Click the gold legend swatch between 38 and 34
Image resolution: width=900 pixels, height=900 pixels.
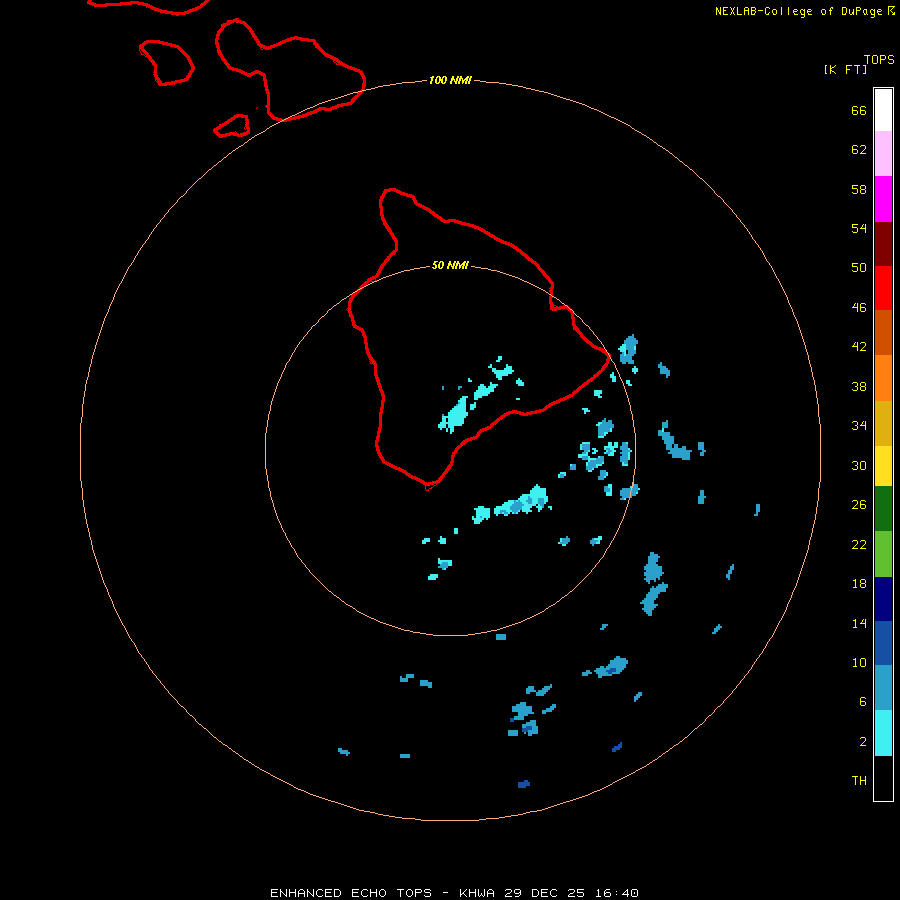click(x=883, y=423)
